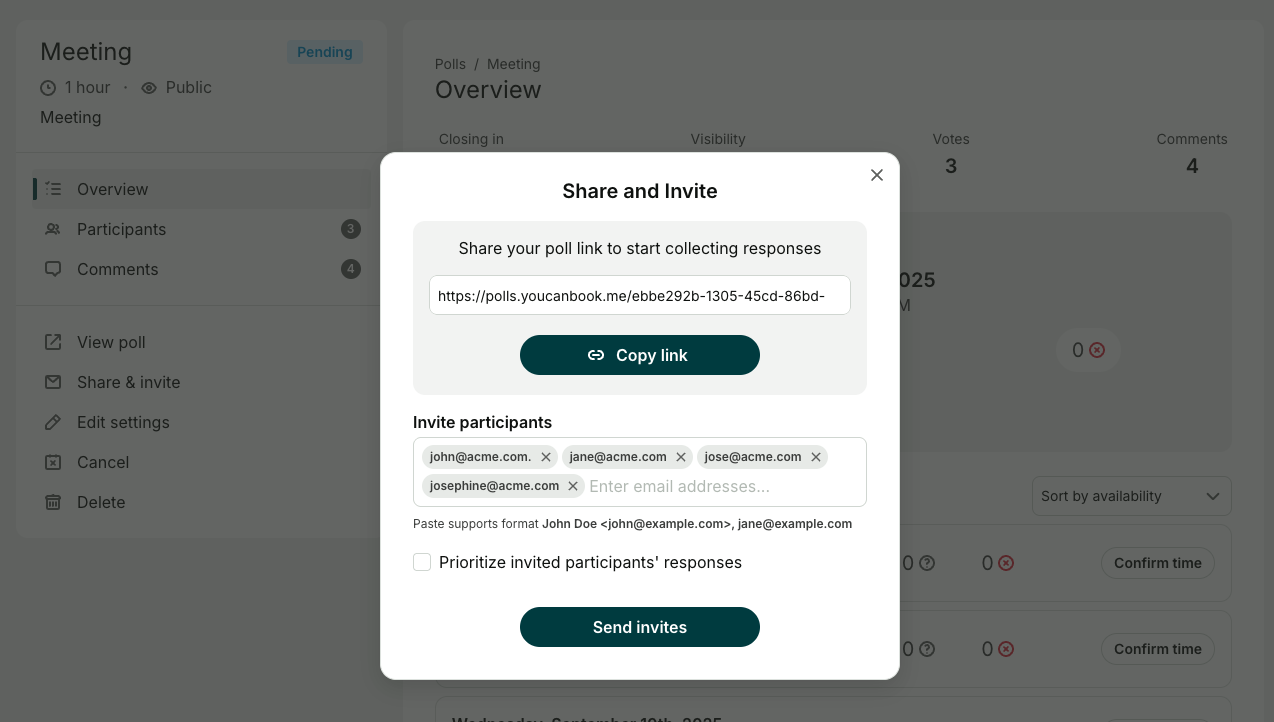Viewport: 1274px width, 722px height.
Task: Enable Prioritize invited participants' responses checkbox
Action: pyautogui.click(x=422, y=562)
